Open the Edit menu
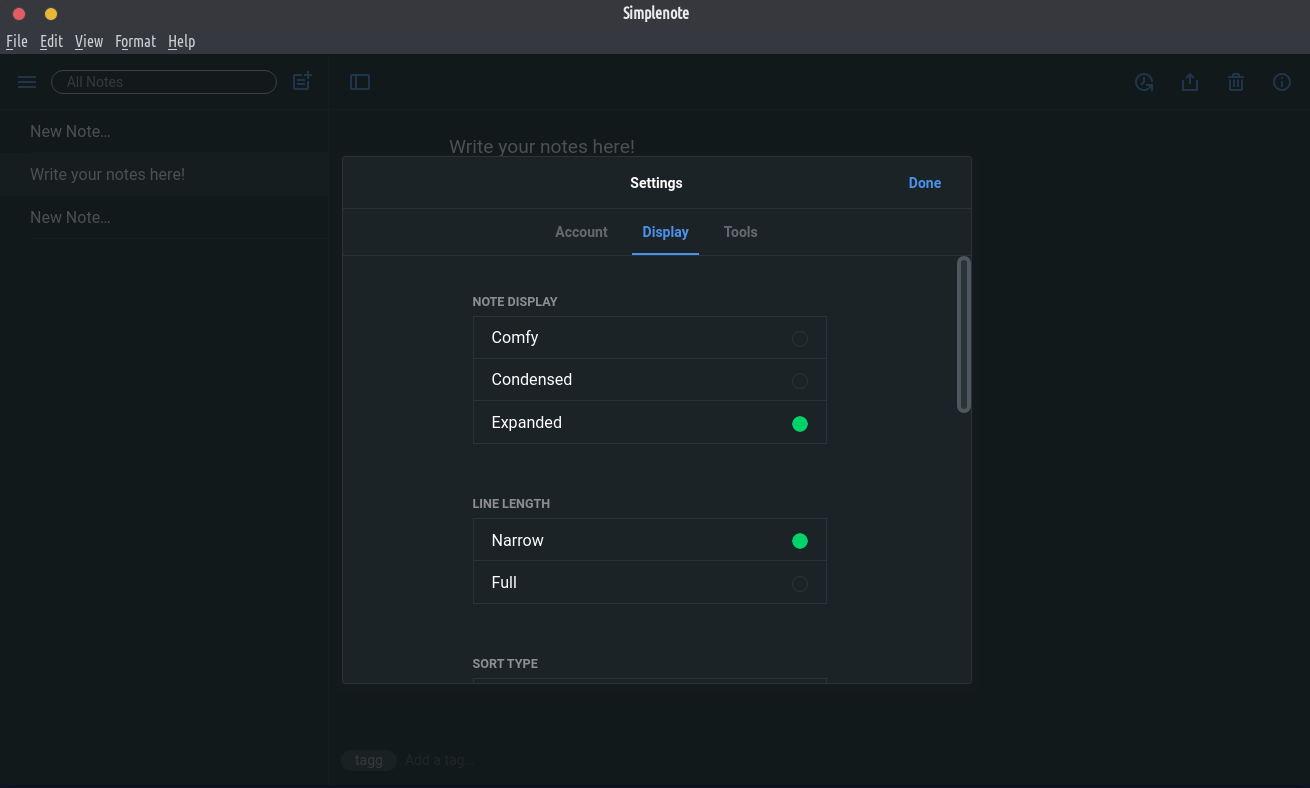The image size is (1310, 788). pos(51,41)
